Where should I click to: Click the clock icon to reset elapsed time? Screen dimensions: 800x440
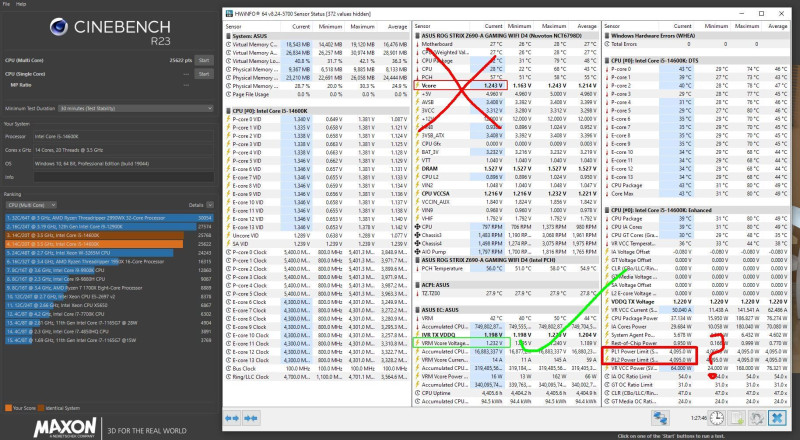coord(716,418)
